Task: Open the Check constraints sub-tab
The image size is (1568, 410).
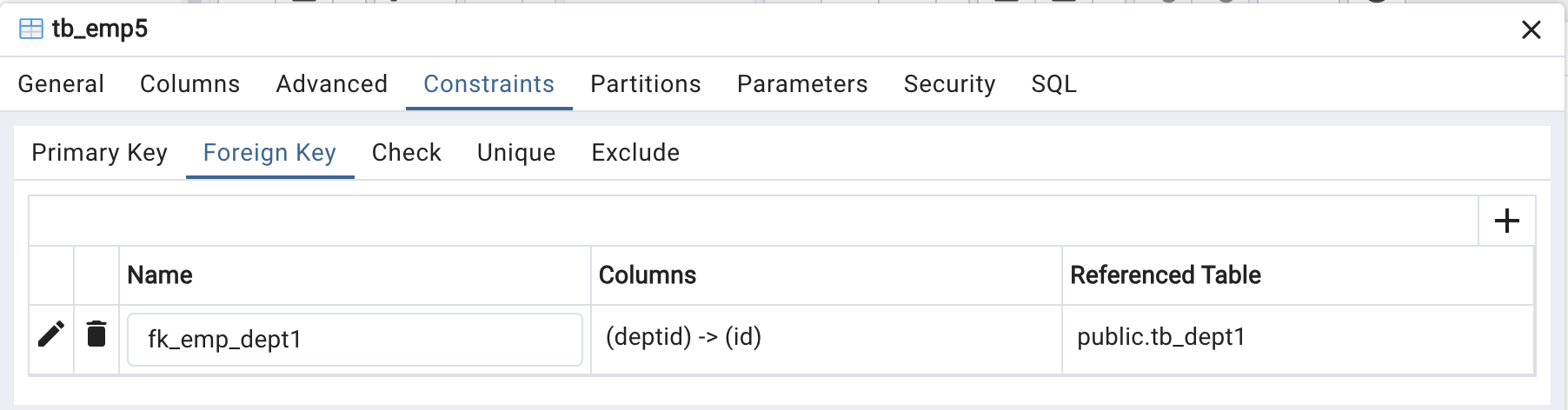Action: click(x=407, y=153)
